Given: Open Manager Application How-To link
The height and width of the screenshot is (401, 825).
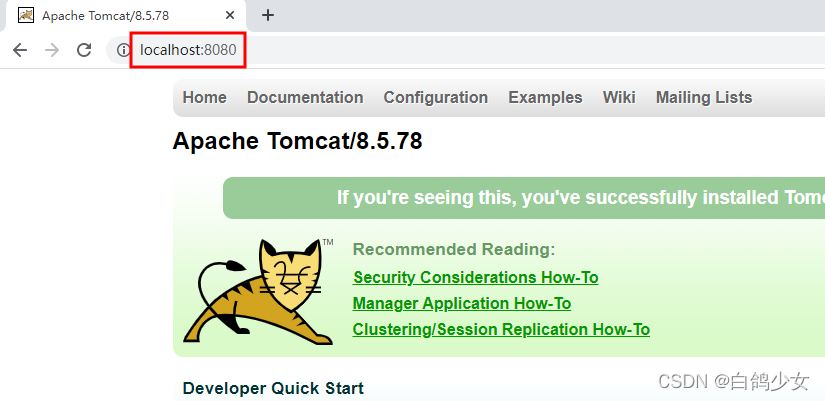Looking at the screenshot, I should [462, 304].
